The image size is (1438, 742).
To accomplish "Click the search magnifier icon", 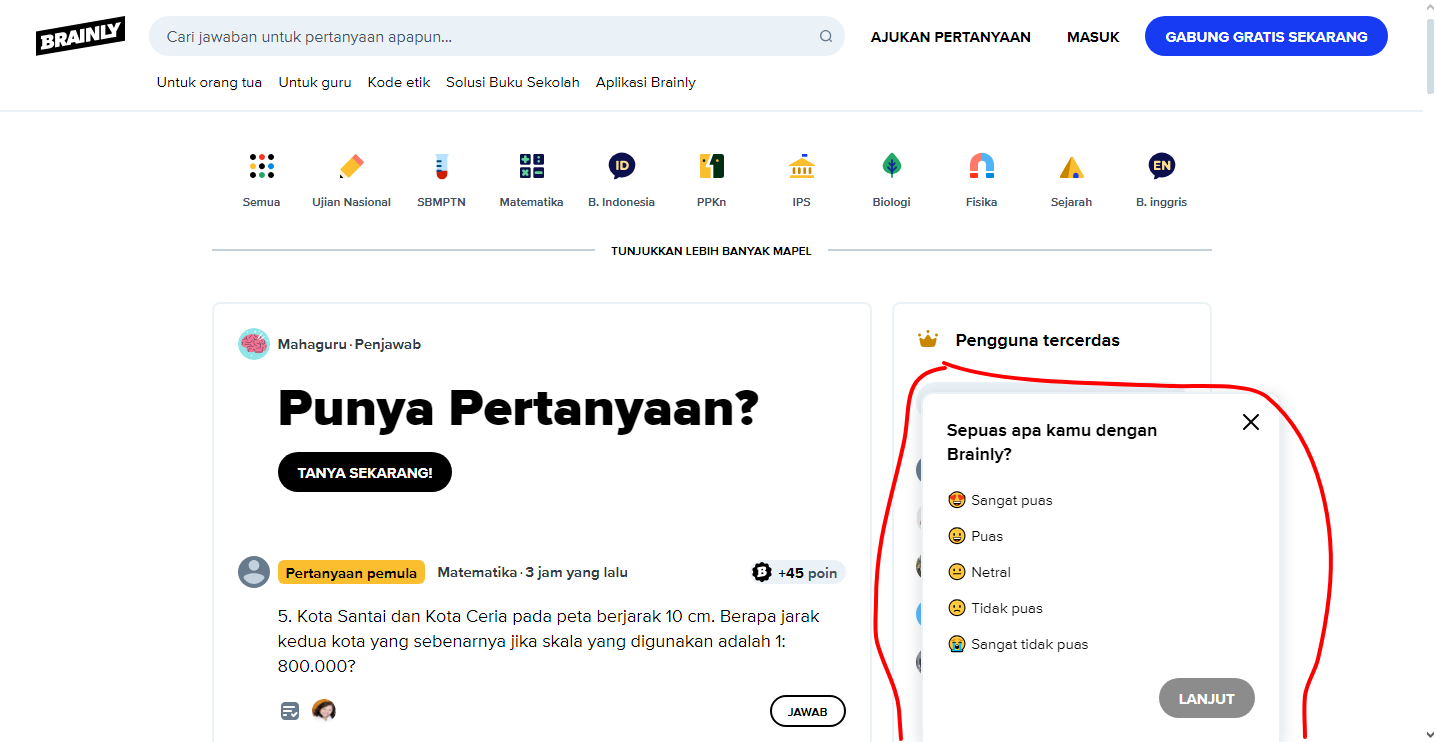I will 825,37.
